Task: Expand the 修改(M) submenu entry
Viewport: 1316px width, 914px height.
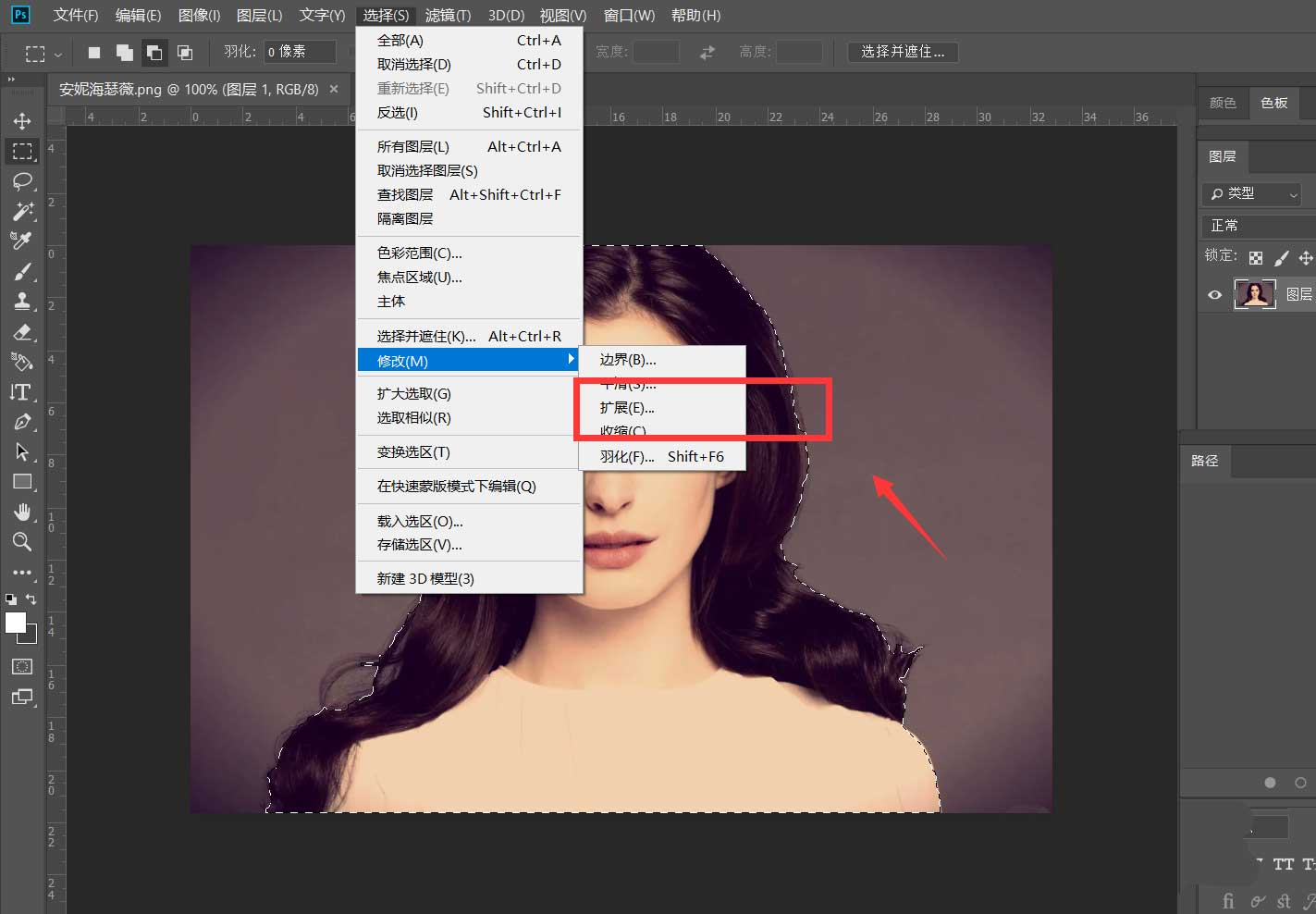Action: [x=469, y=361]
